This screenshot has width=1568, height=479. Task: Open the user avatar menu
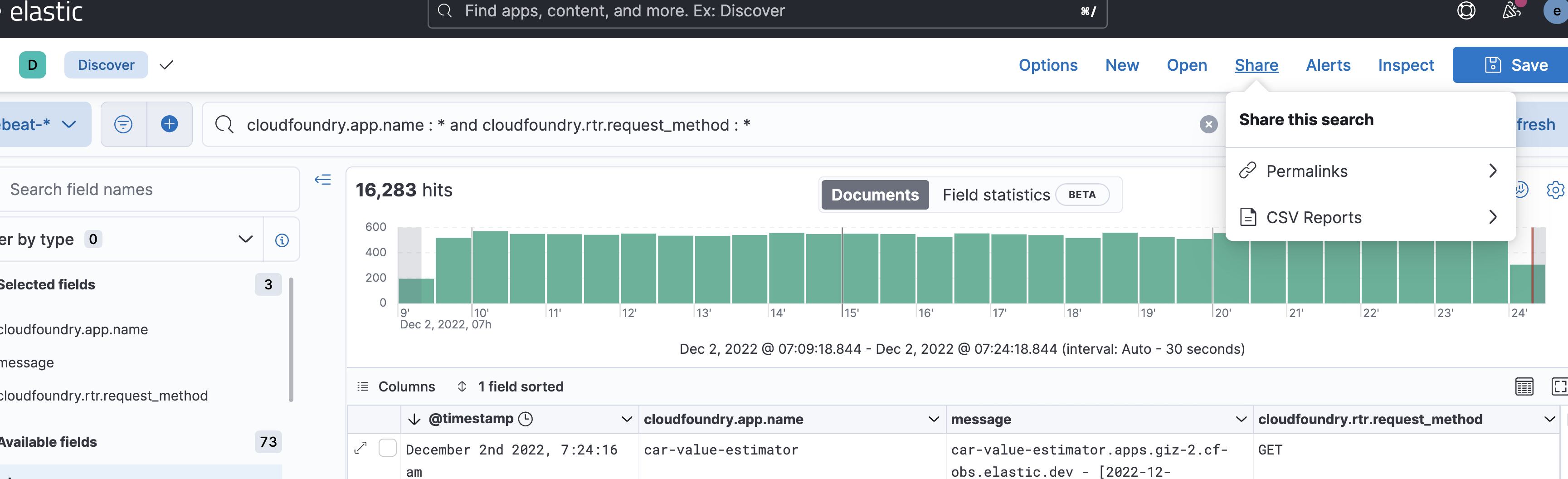click(1557, 11)
